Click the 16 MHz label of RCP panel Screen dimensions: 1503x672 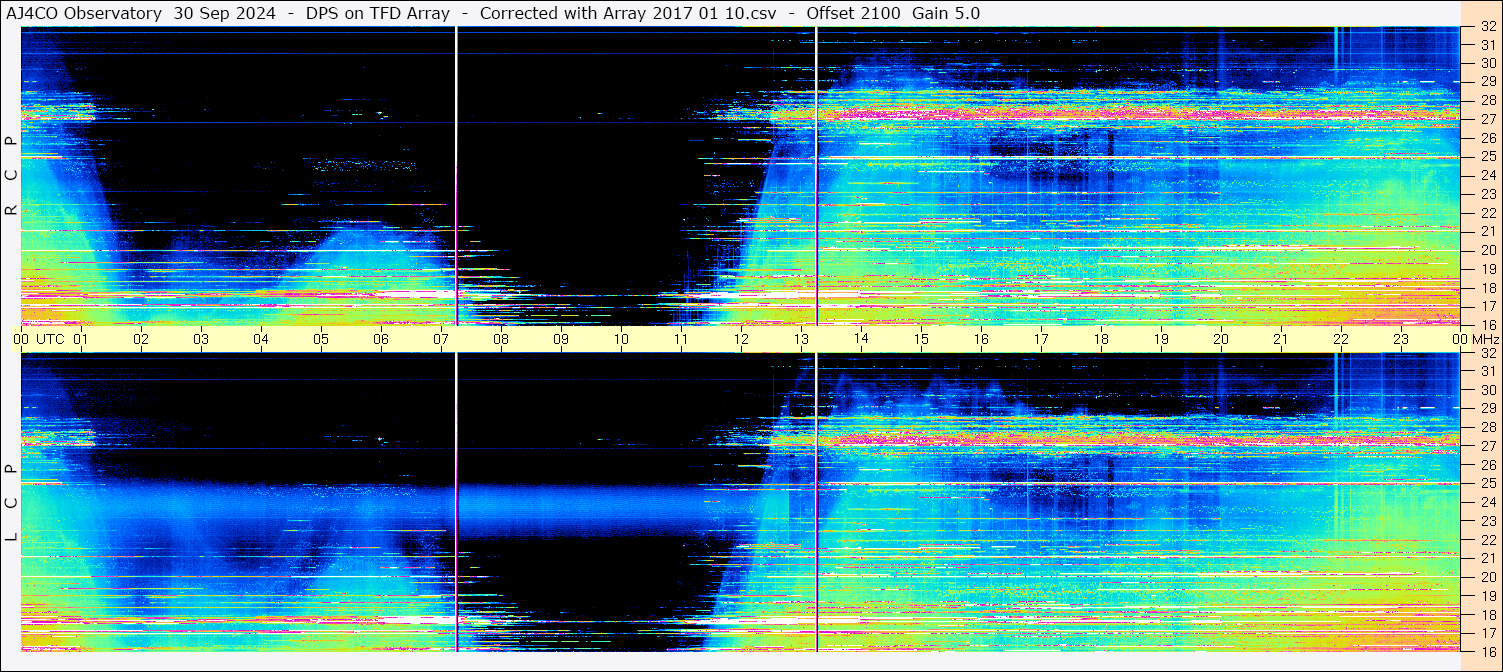coord(1487,324)
